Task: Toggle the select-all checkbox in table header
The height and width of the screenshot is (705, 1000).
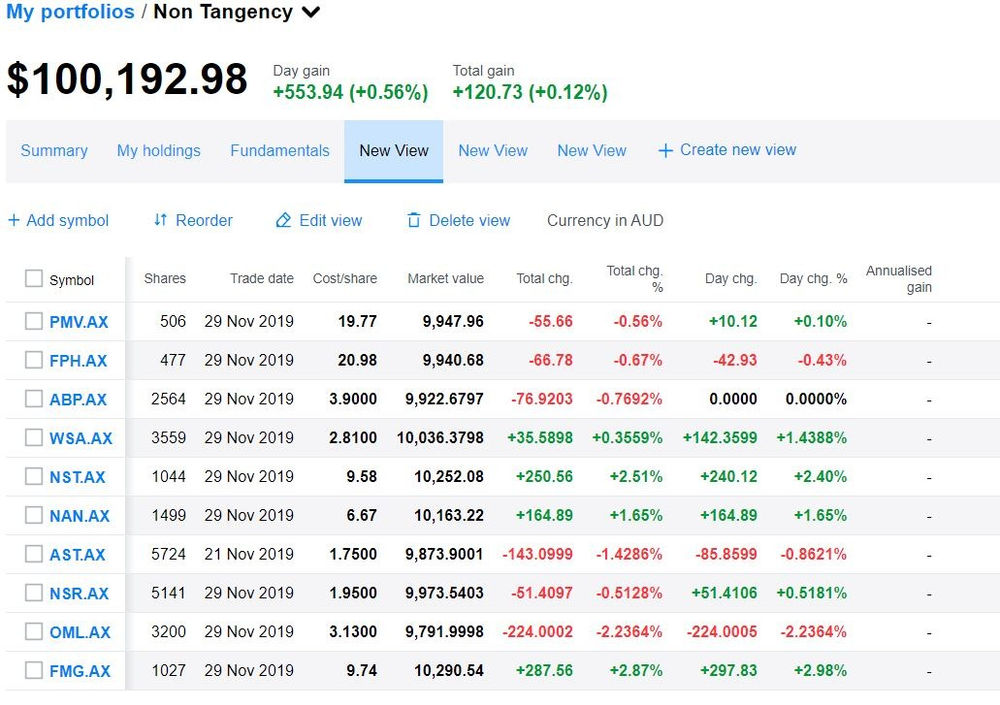Action: coord(33,279)
